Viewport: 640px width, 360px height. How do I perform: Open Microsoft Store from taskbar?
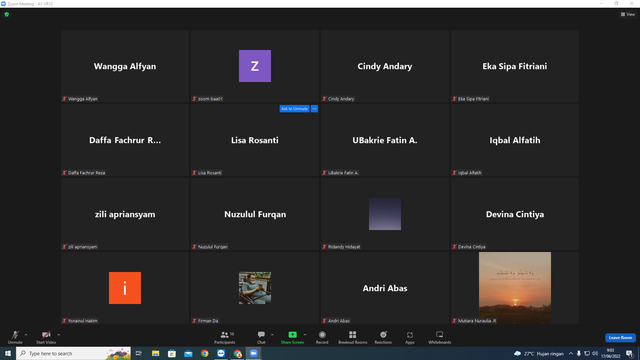pos(172,353)
